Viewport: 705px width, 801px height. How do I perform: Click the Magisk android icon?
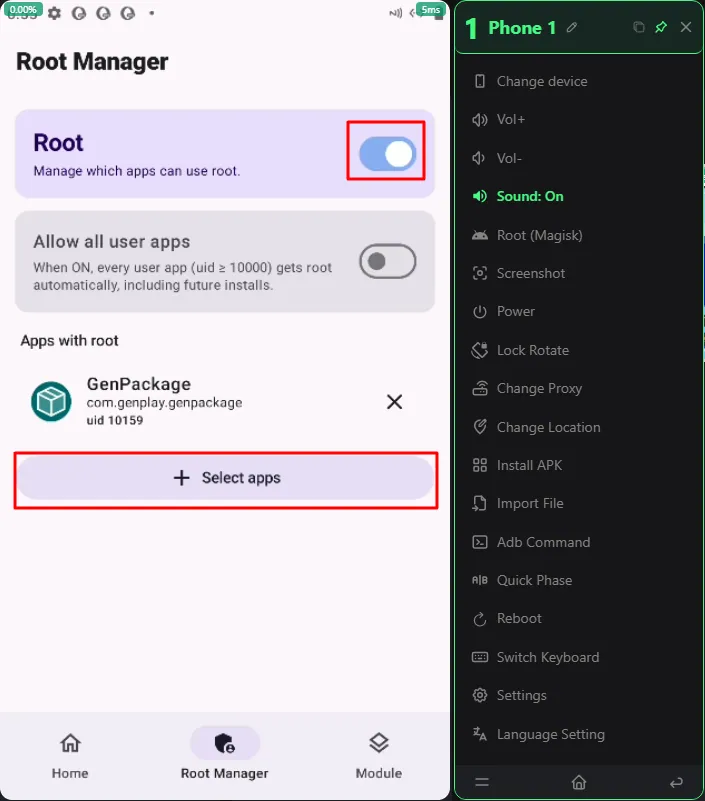(480, 235)
